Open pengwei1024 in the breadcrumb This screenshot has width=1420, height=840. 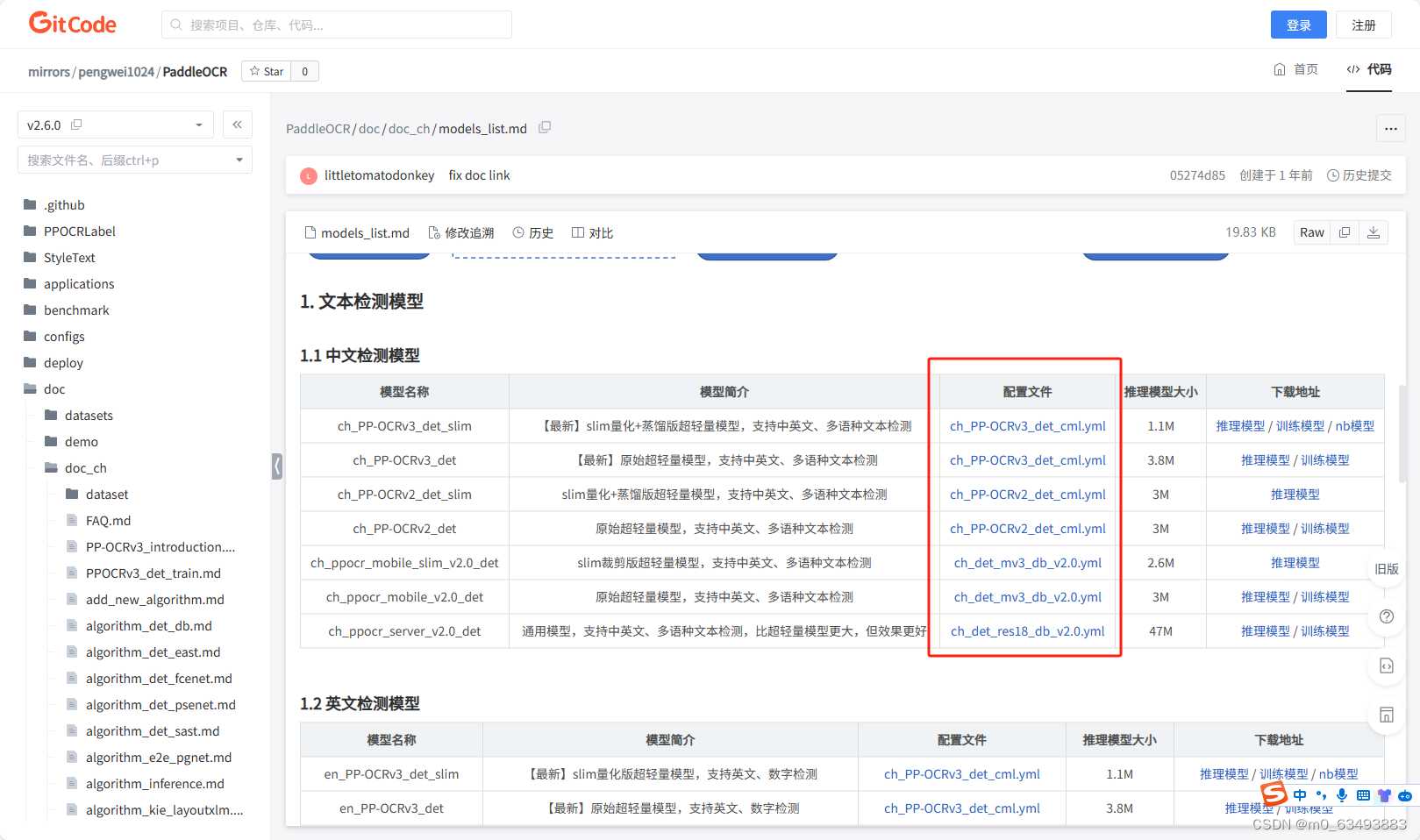pyautogui.click(x=116, y=71)
